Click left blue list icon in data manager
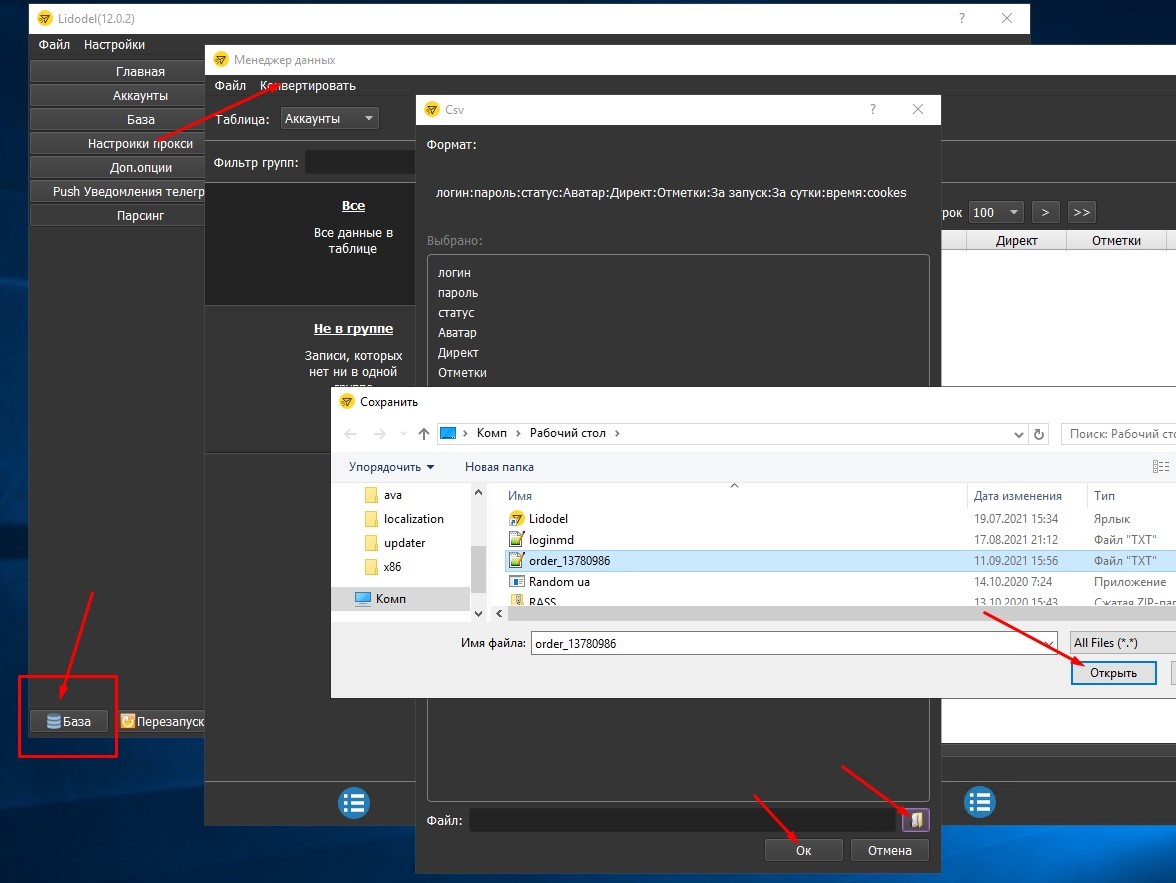 point(354,803)
